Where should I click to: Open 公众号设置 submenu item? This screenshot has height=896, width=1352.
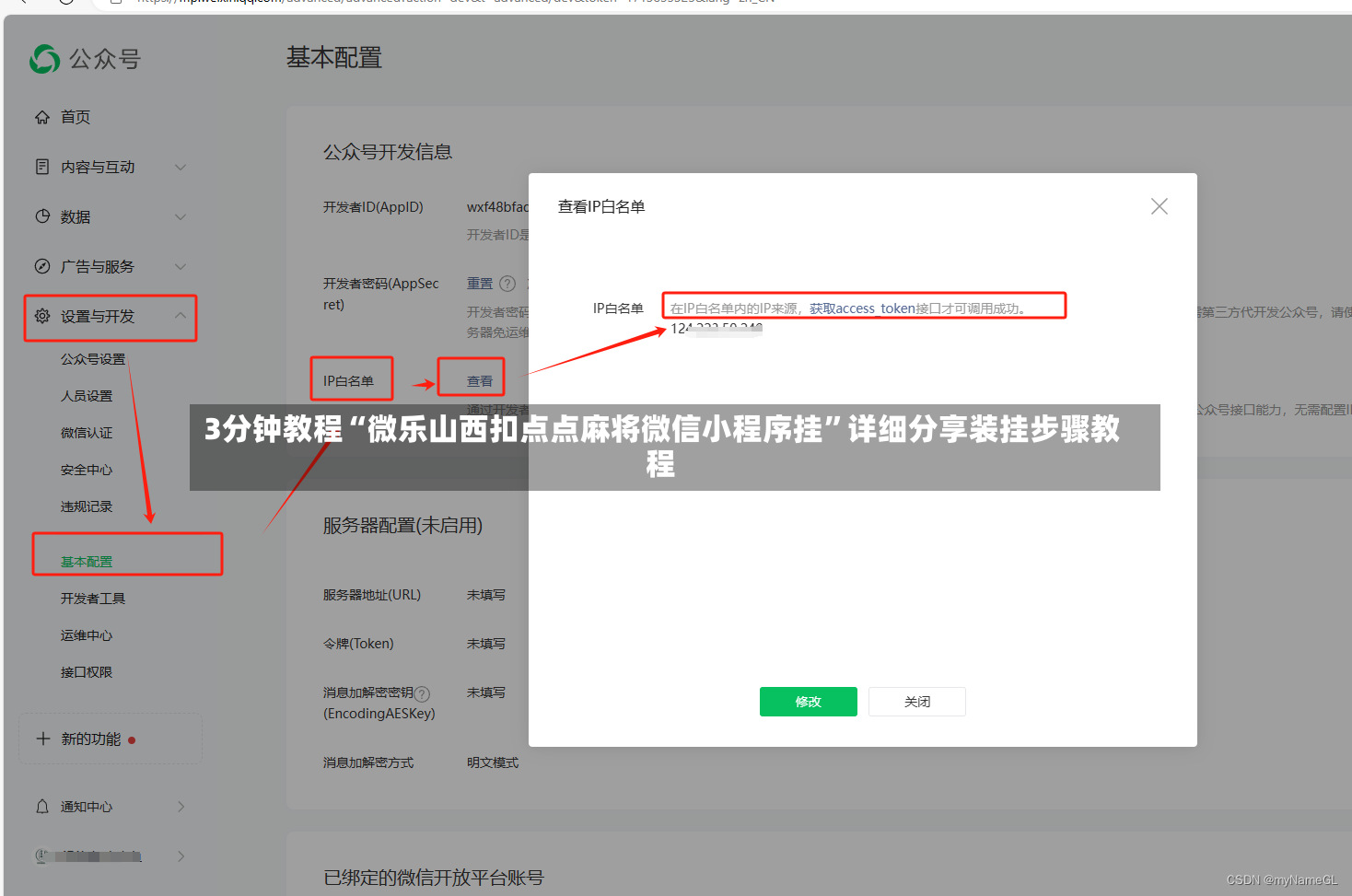[93, 359]
